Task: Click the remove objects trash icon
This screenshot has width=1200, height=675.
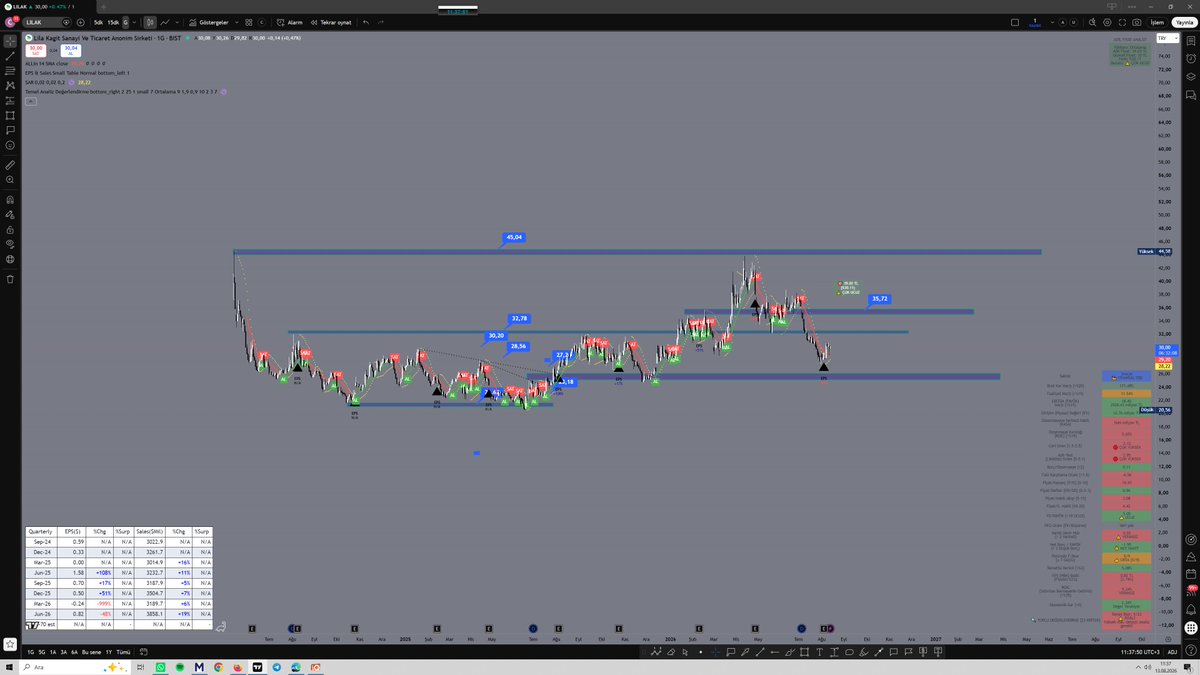Action: [x=10, y=279]
